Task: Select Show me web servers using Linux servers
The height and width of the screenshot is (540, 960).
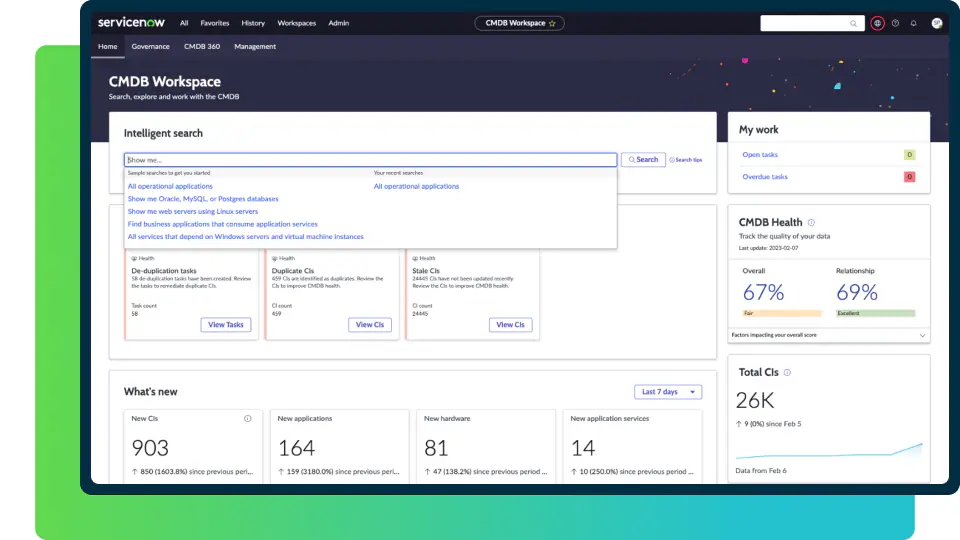Action: click(193, 212)
